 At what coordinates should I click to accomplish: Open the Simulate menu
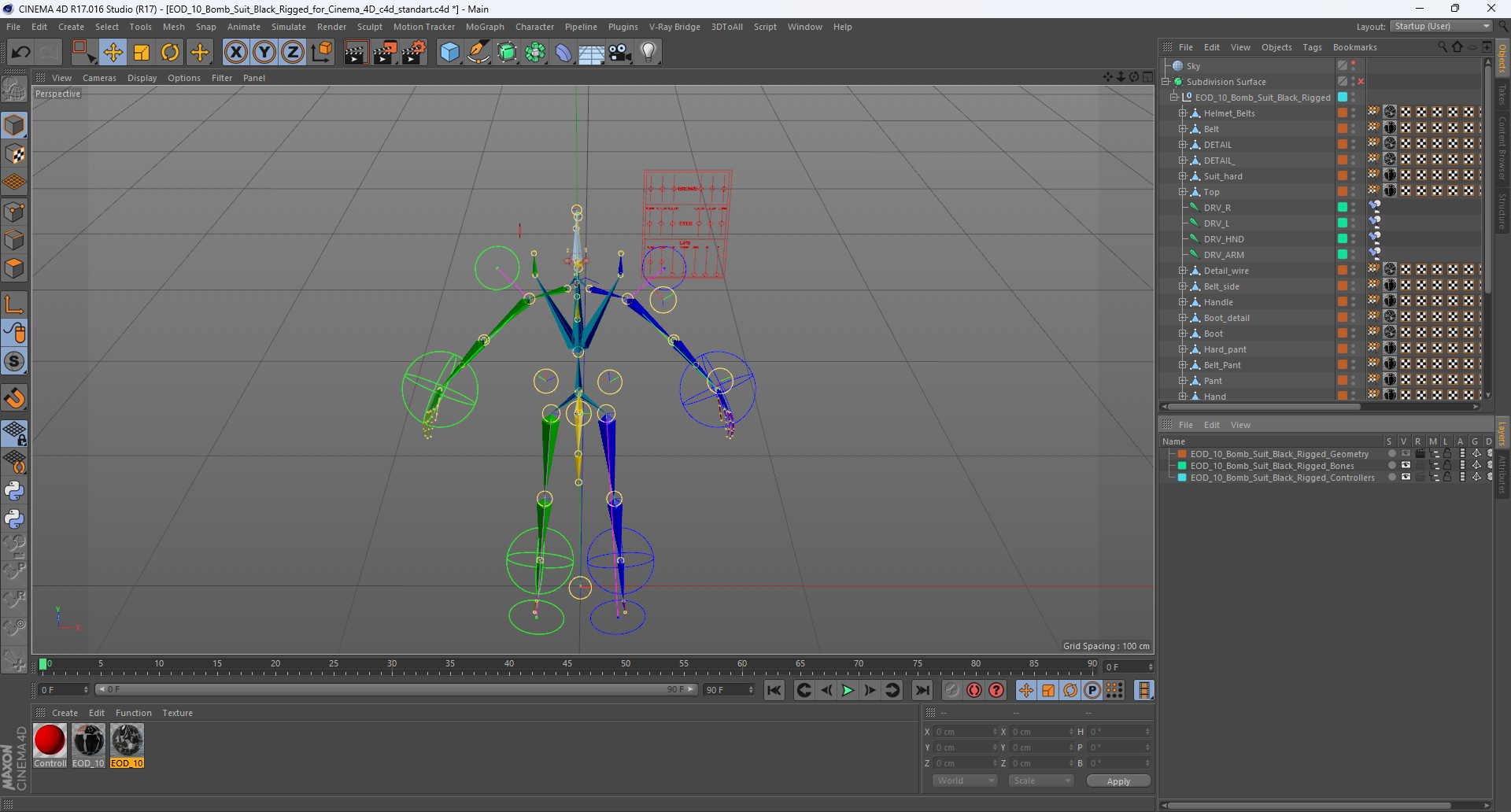click(289, 27)
